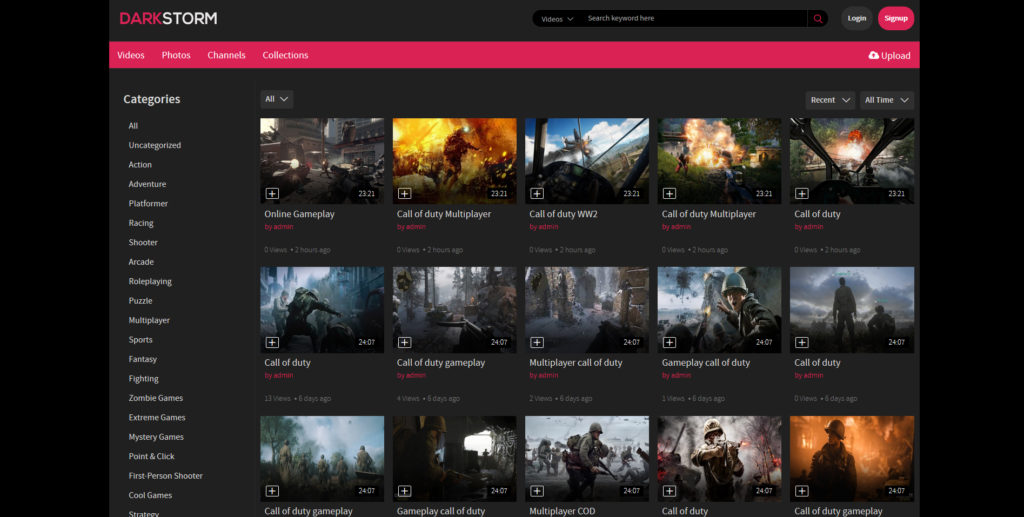Select the Shooter category
This screenshot has width=1024, height=517.
coord(143,243)
